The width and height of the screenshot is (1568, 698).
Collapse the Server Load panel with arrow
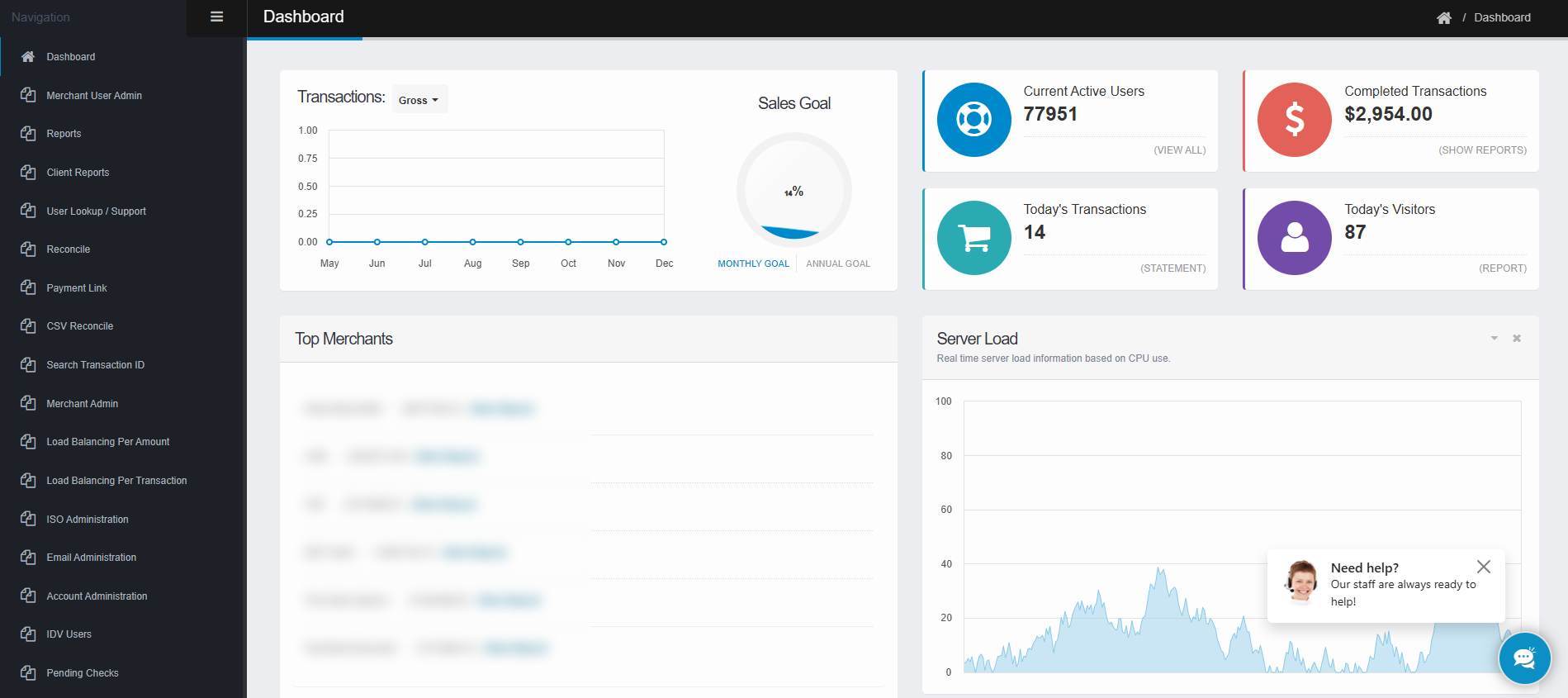click(1494, 339)
